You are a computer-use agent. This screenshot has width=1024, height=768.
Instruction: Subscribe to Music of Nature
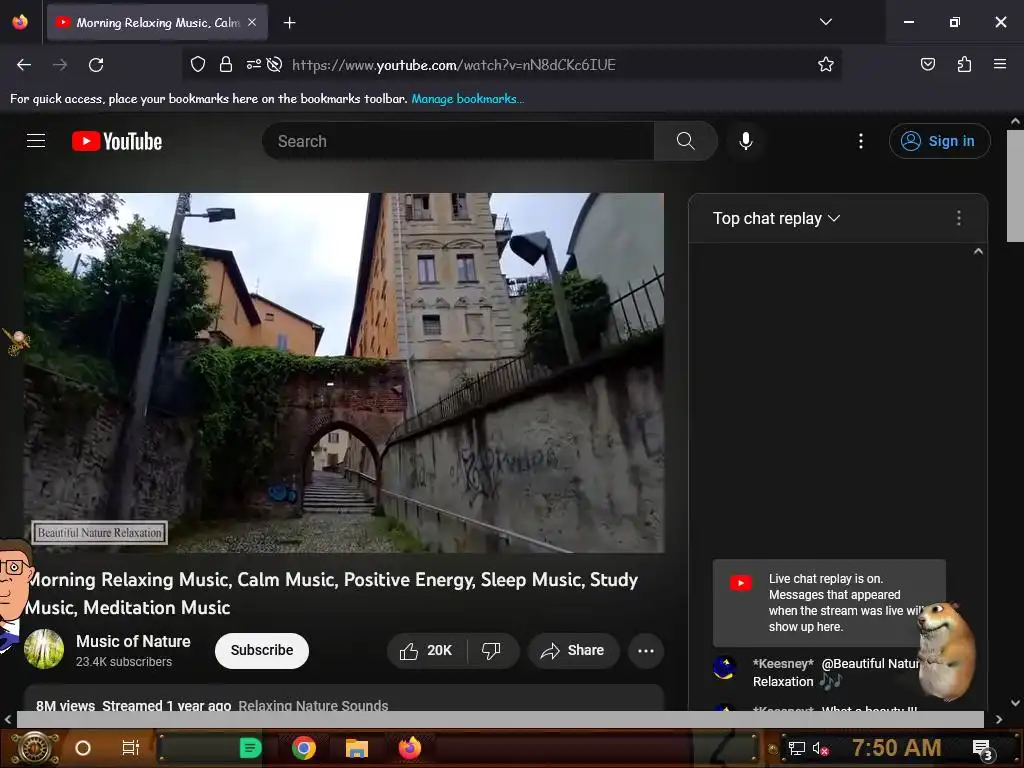pyautogui.click(x=262, y=650)
